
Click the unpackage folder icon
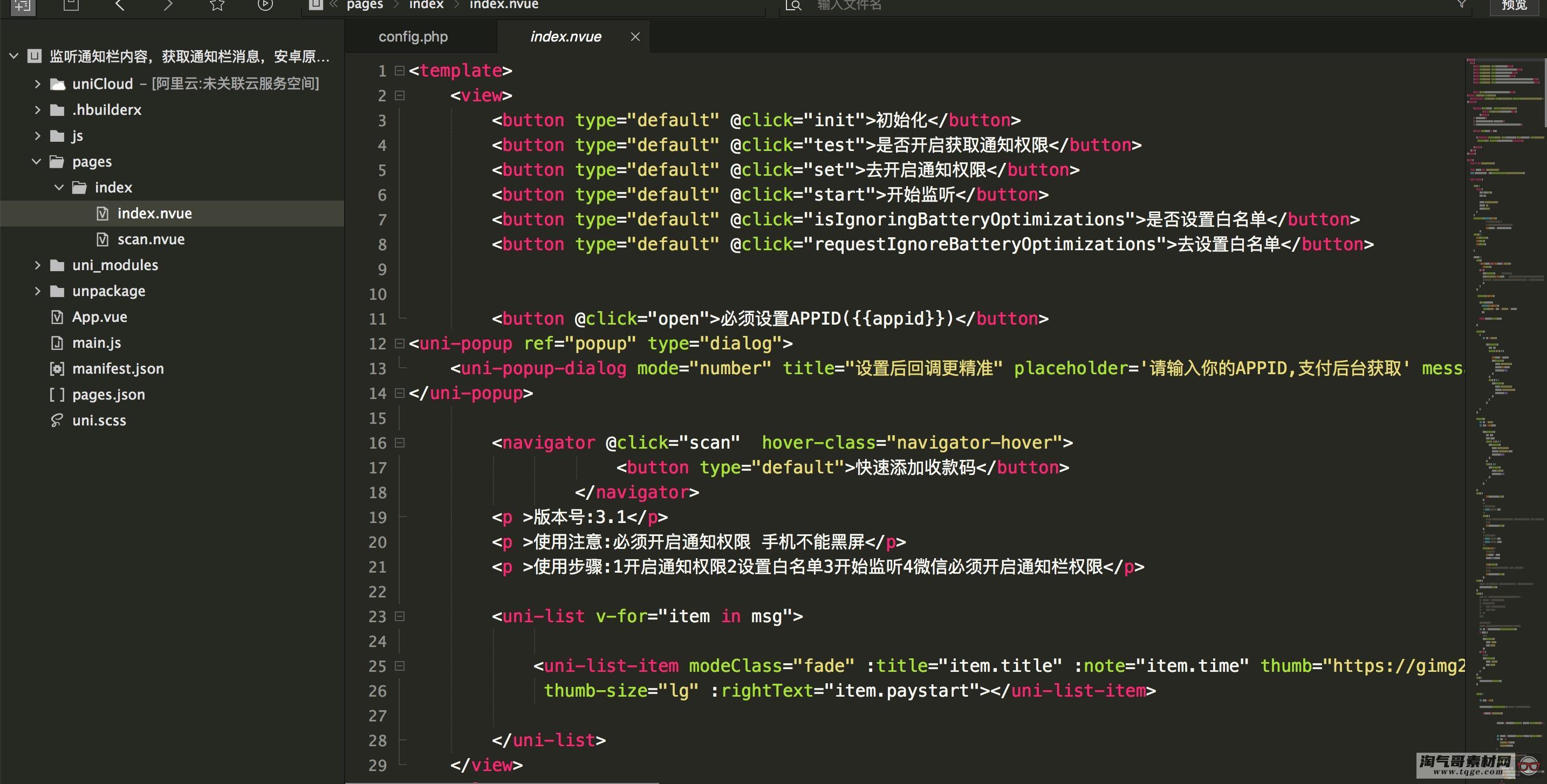coord(57,291)
